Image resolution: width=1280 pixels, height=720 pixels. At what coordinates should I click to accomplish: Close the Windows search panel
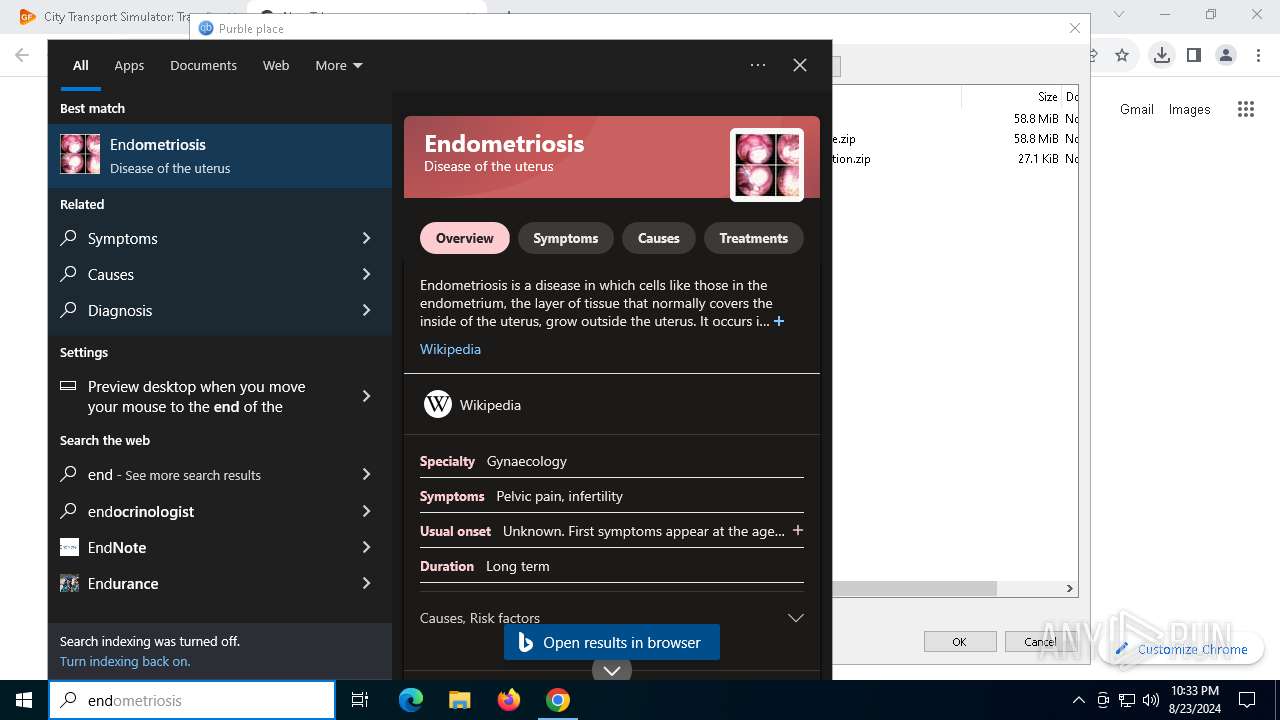point(800,65)
